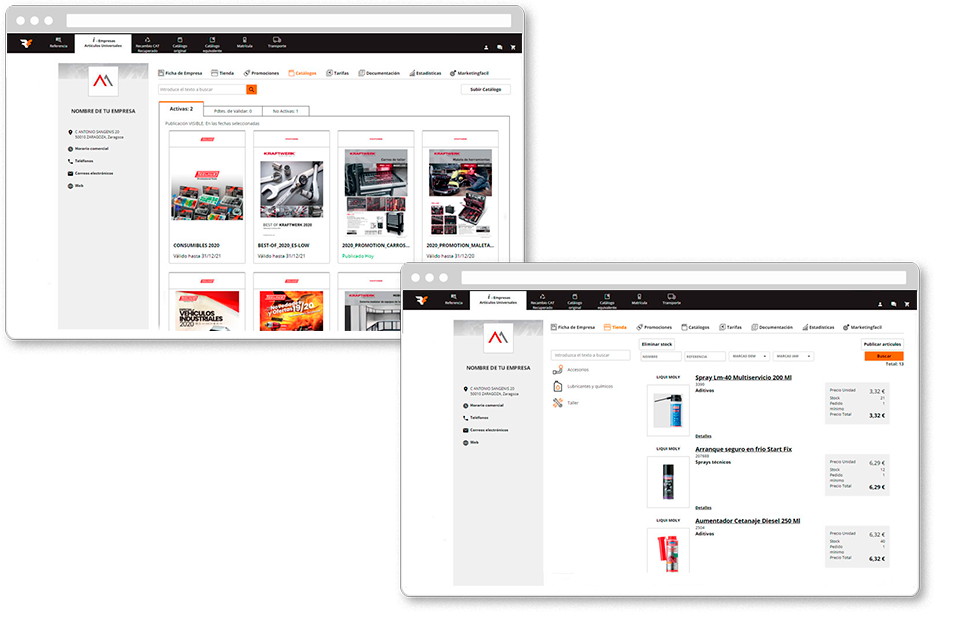Expand the MARCAS OEM dropdown

749,356
